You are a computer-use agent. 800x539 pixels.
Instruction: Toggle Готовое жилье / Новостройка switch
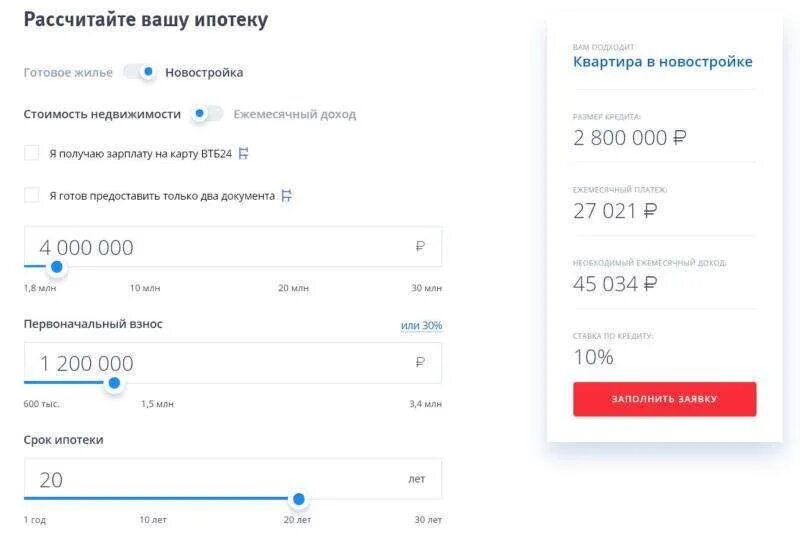(x=141, y=72)
